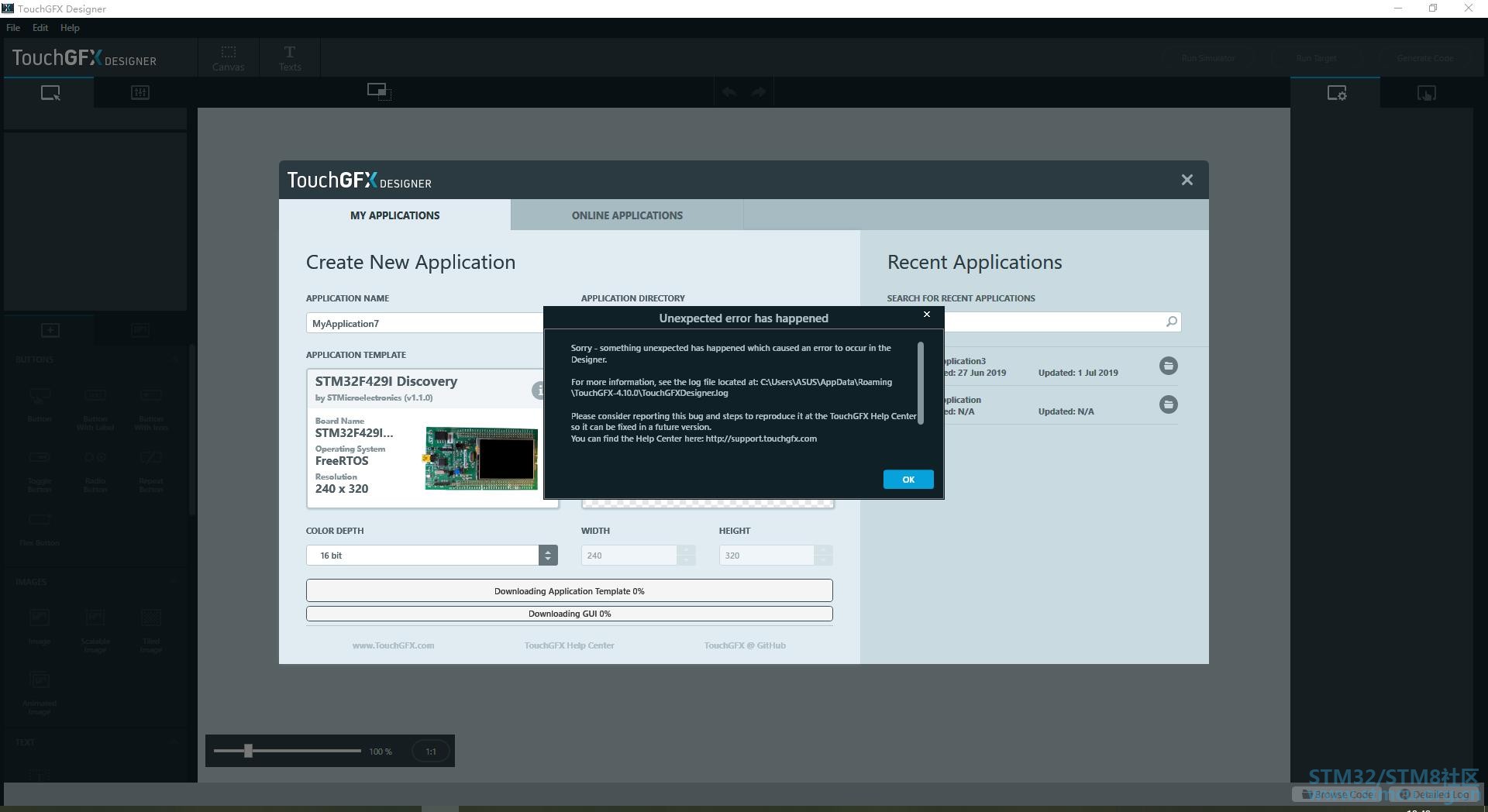Click the Browse Code button
The height and width of the screenshot is (812, 1488).
point(1336,794)
